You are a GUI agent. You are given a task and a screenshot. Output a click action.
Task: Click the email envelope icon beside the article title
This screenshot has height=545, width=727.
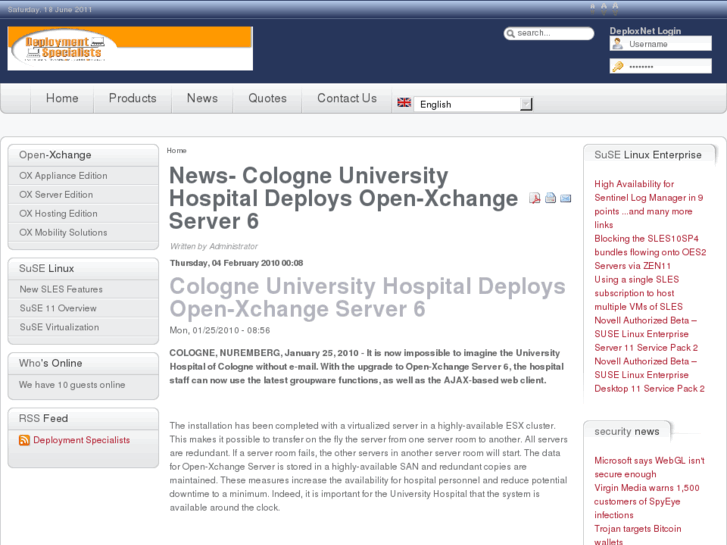(x=566, y=199)
